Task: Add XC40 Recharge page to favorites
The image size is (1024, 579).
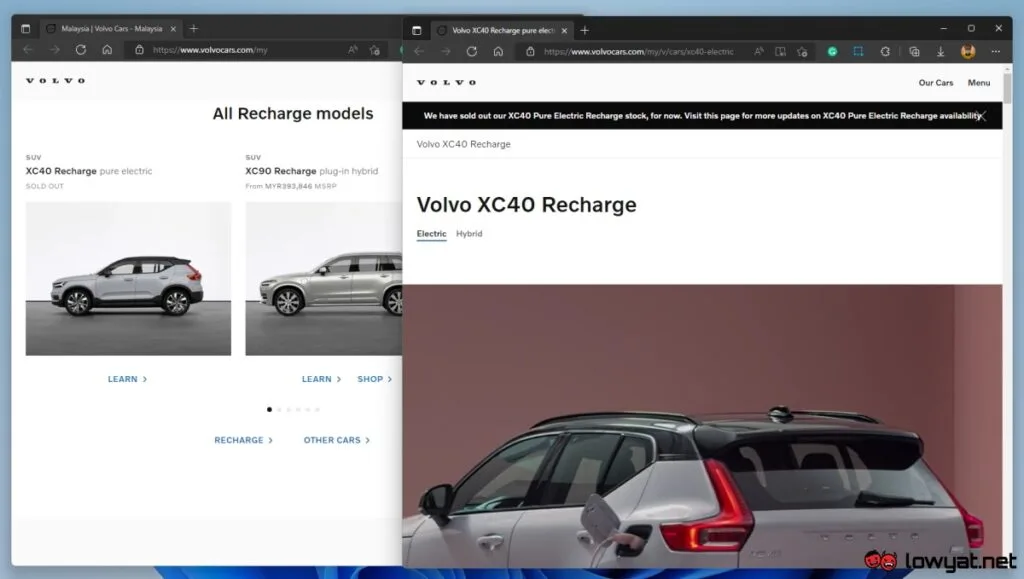Action: click(x=803, y=52)
